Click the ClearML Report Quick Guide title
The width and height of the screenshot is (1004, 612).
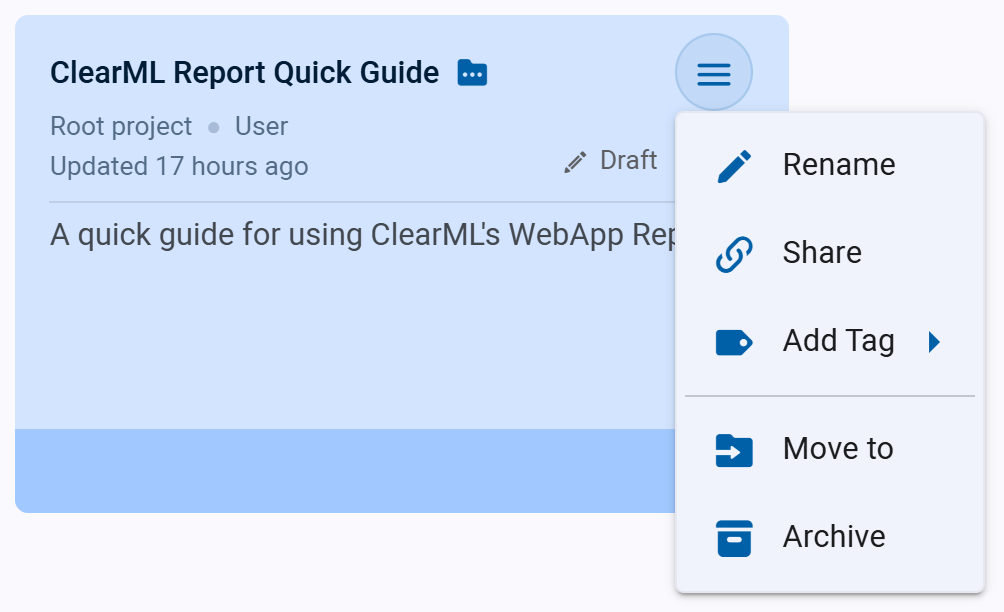point(243,72)
